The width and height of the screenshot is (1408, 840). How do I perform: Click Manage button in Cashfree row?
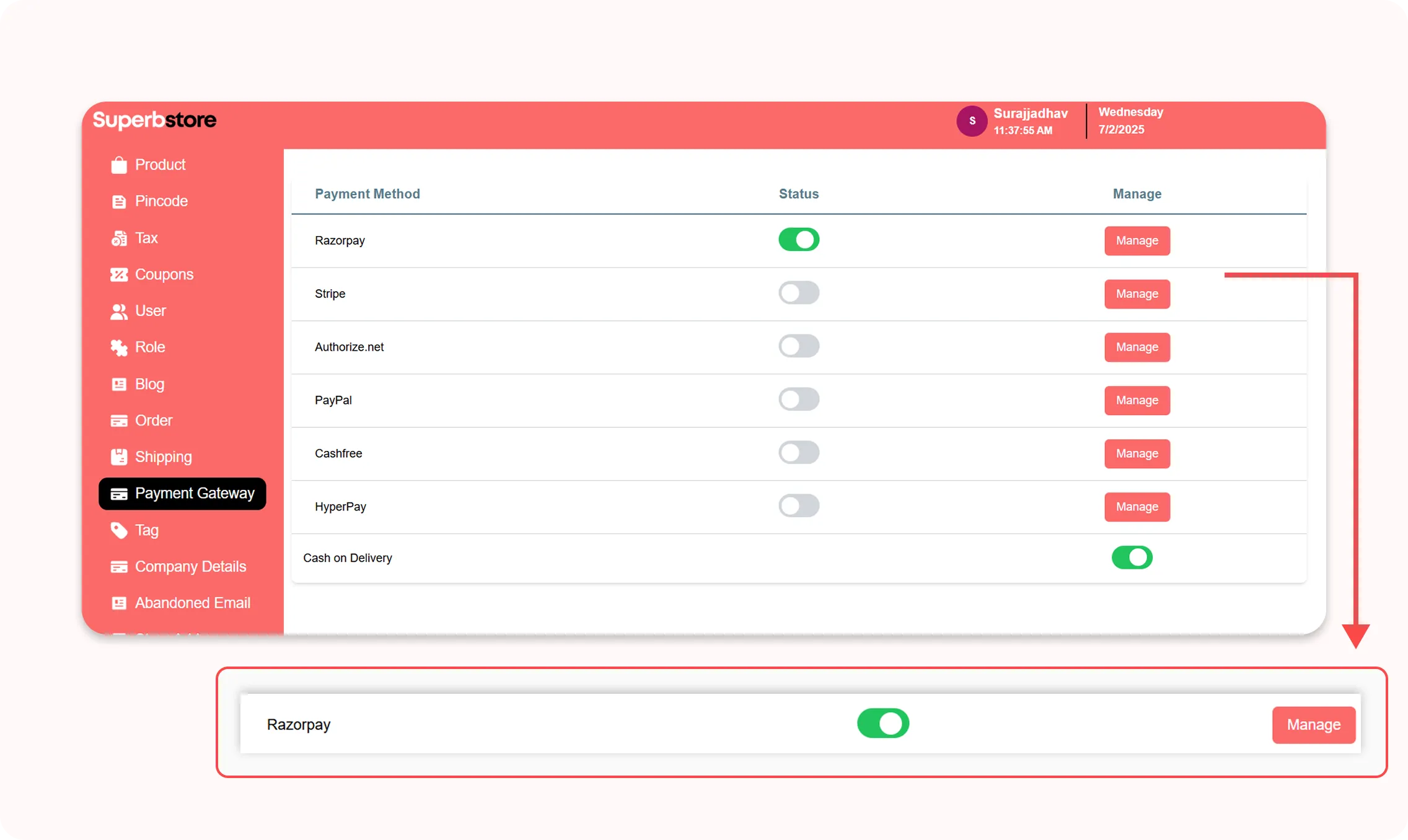[x=1137, y=453]
